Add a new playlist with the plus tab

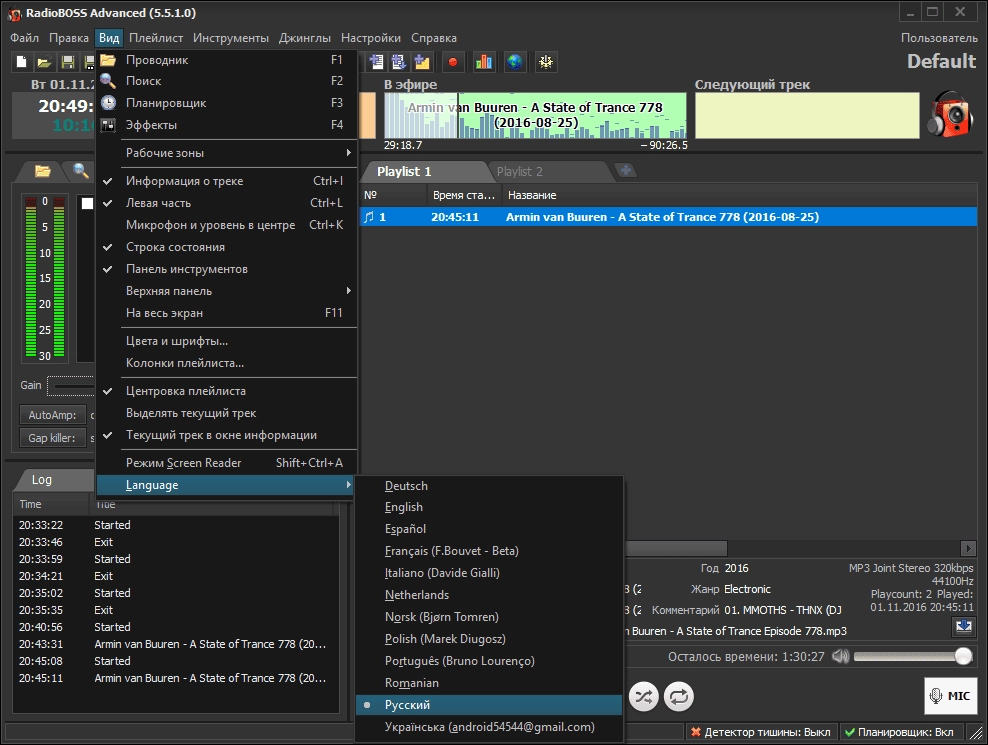coord(626,170)
